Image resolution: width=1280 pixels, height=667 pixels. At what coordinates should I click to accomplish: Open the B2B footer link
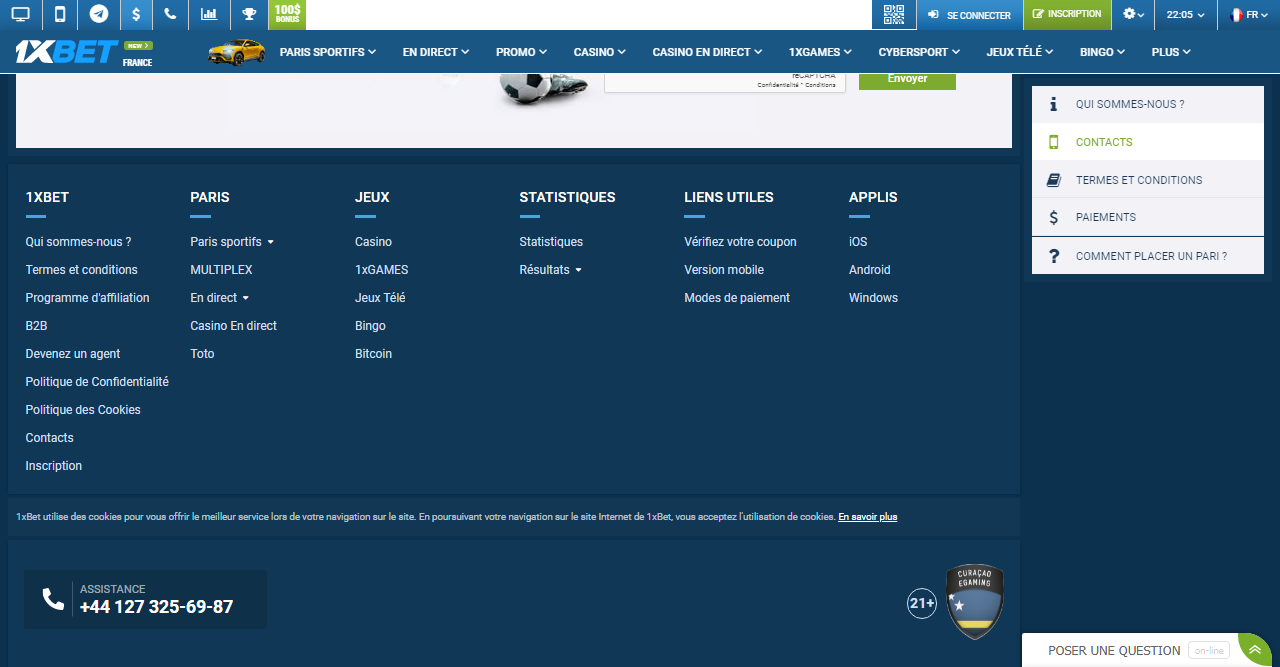point(36,326)
